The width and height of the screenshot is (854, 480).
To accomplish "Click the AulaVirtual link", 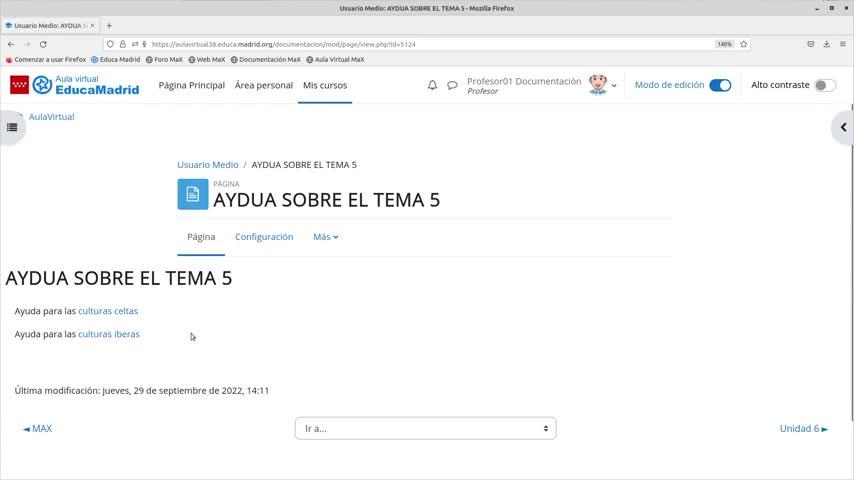I will pos(51,117).
